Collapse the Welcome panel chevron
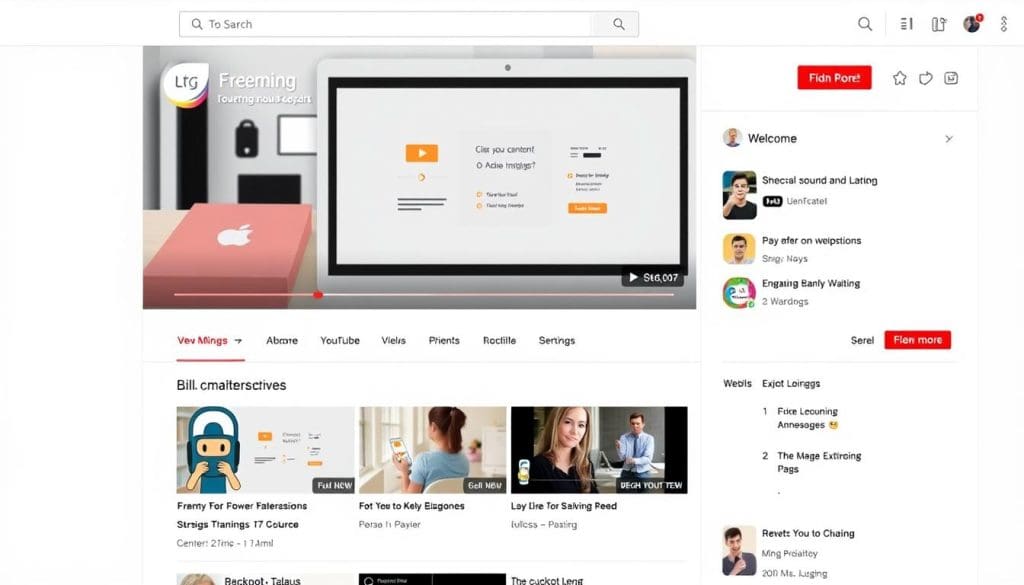 click(x=948, y=139)
